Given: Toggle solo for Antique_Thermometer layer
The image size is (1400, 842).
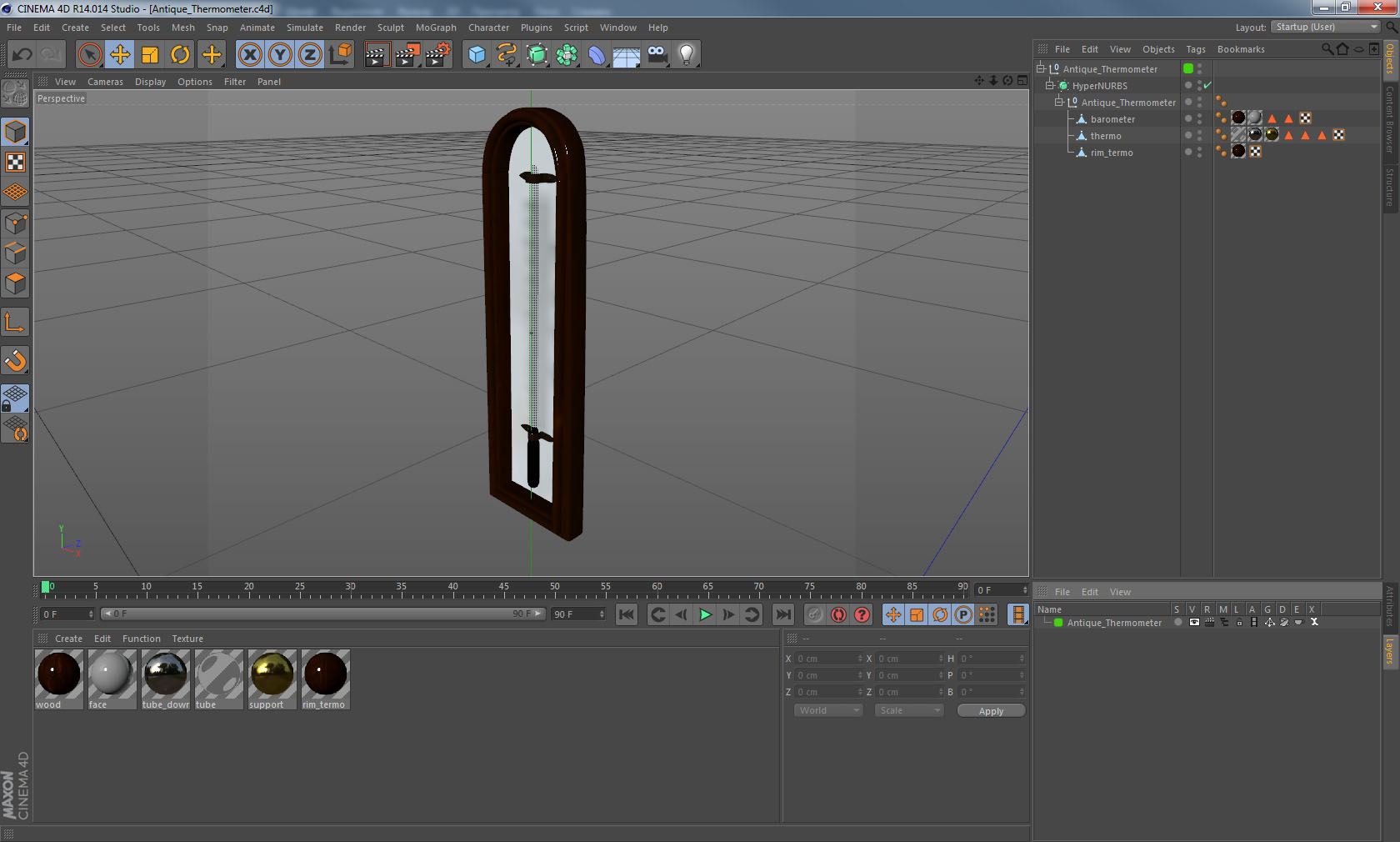Looking at the screenshot, I should (x=1178, y=622).
